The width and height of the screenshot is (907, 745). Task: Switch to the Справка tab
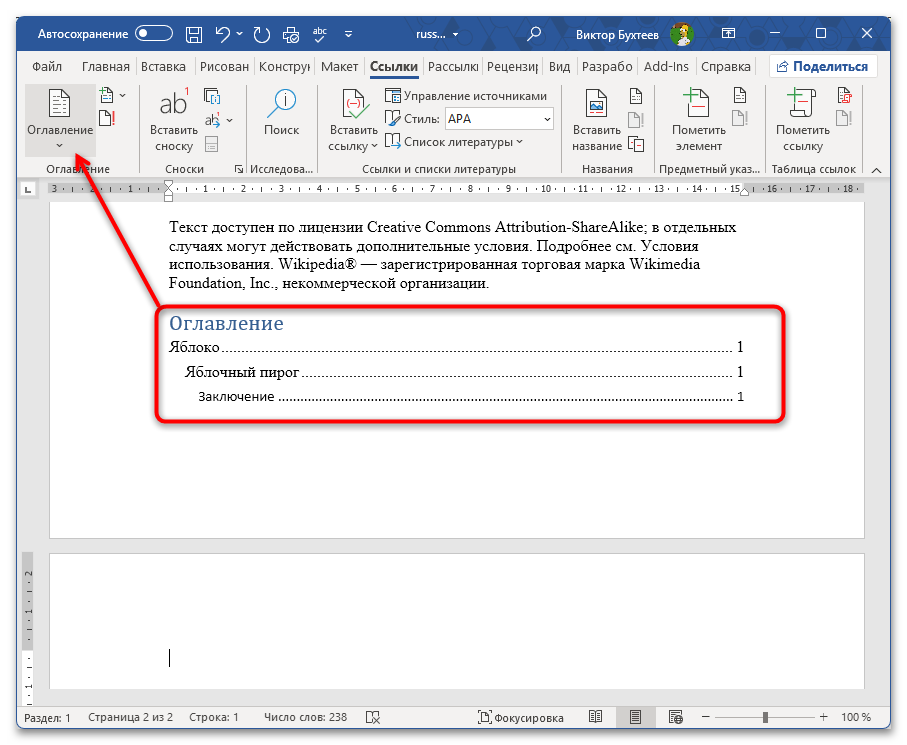pos(725,67)
